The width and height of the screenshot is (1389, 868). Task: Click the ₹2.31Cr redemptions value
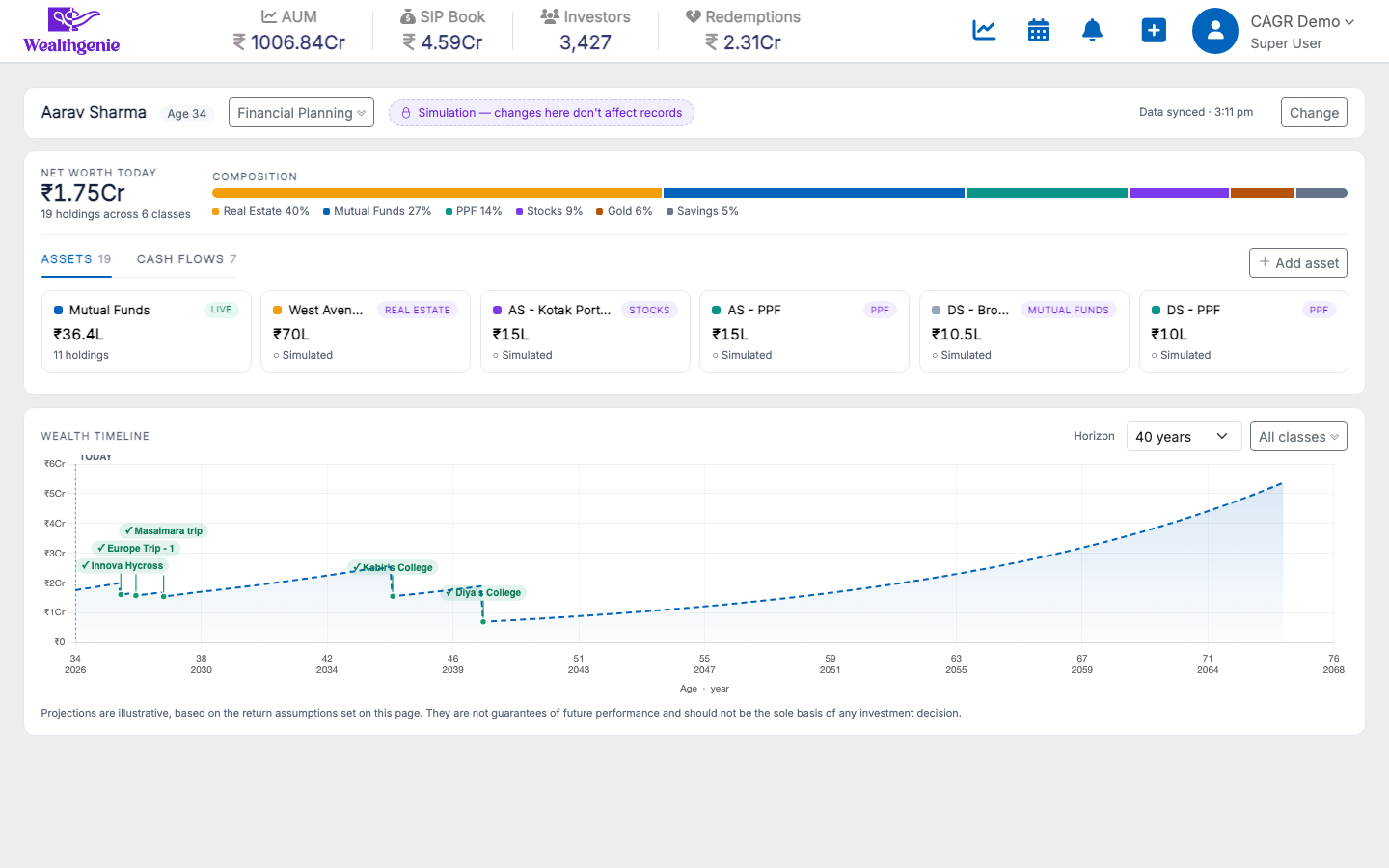(x=743, y=42)
